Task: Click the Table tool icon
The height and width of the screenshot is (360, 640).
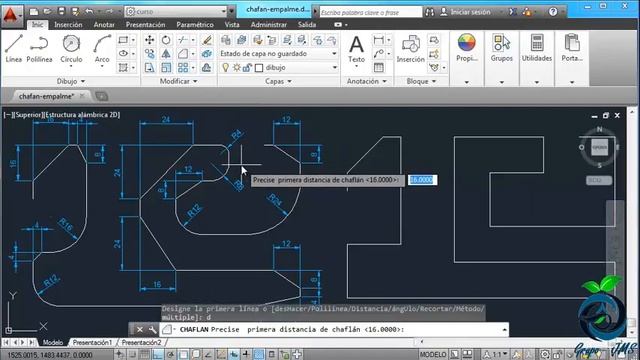Action: [x=378, y=67]
